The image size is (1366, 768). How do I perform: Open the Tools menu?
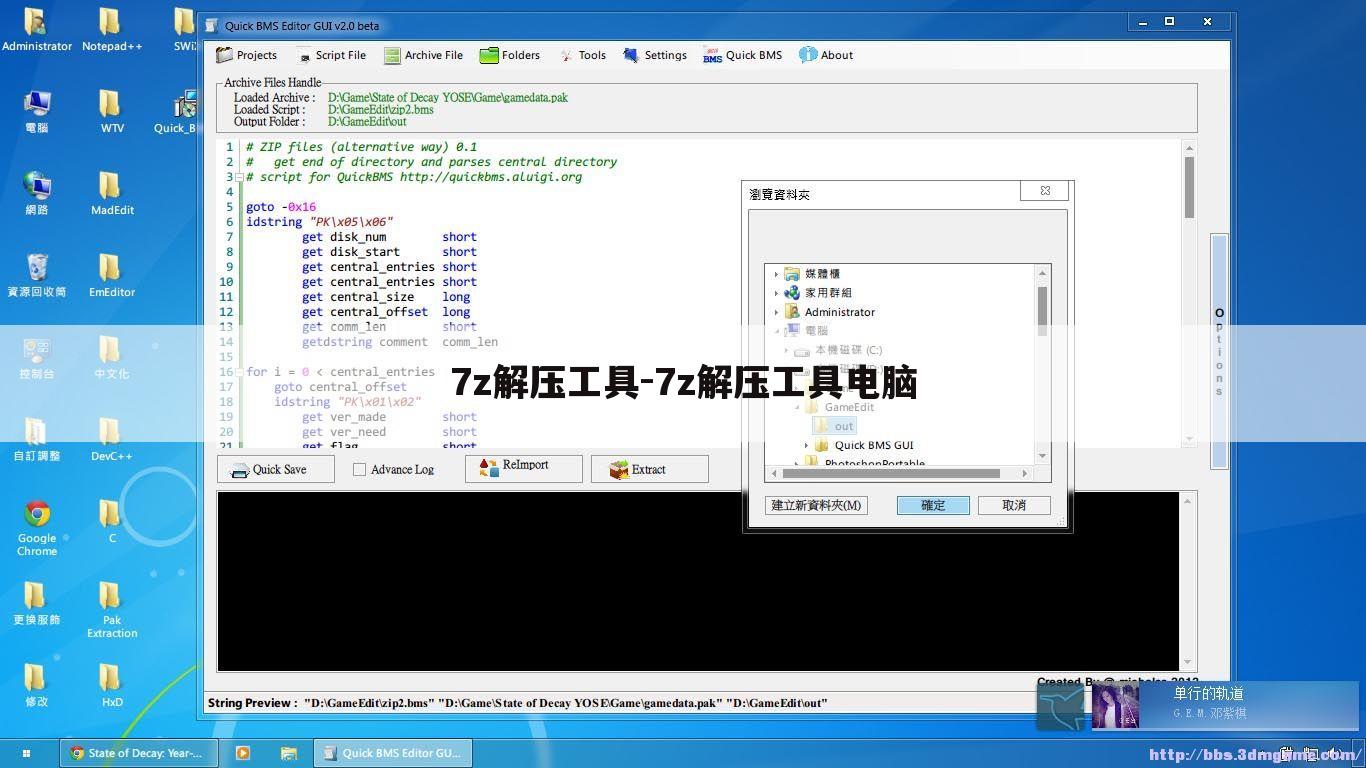click(x=582, y=55)
